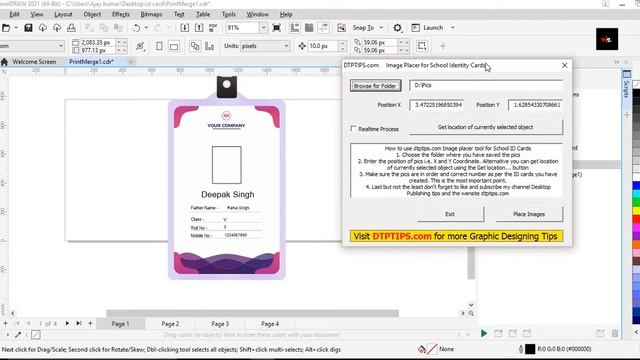
Task: Click the fill bucket icon in status bar
Action: click(422, 349)
